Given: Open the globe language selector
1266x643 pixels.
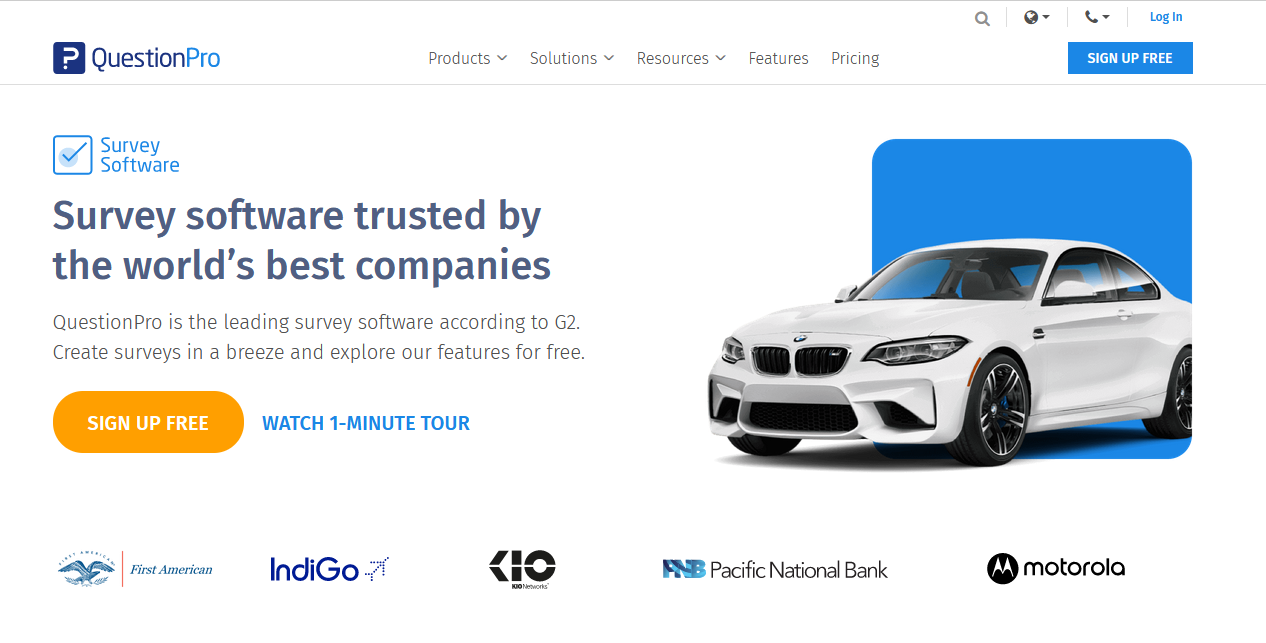Looking at the screenshot, I should (1037, 17).
